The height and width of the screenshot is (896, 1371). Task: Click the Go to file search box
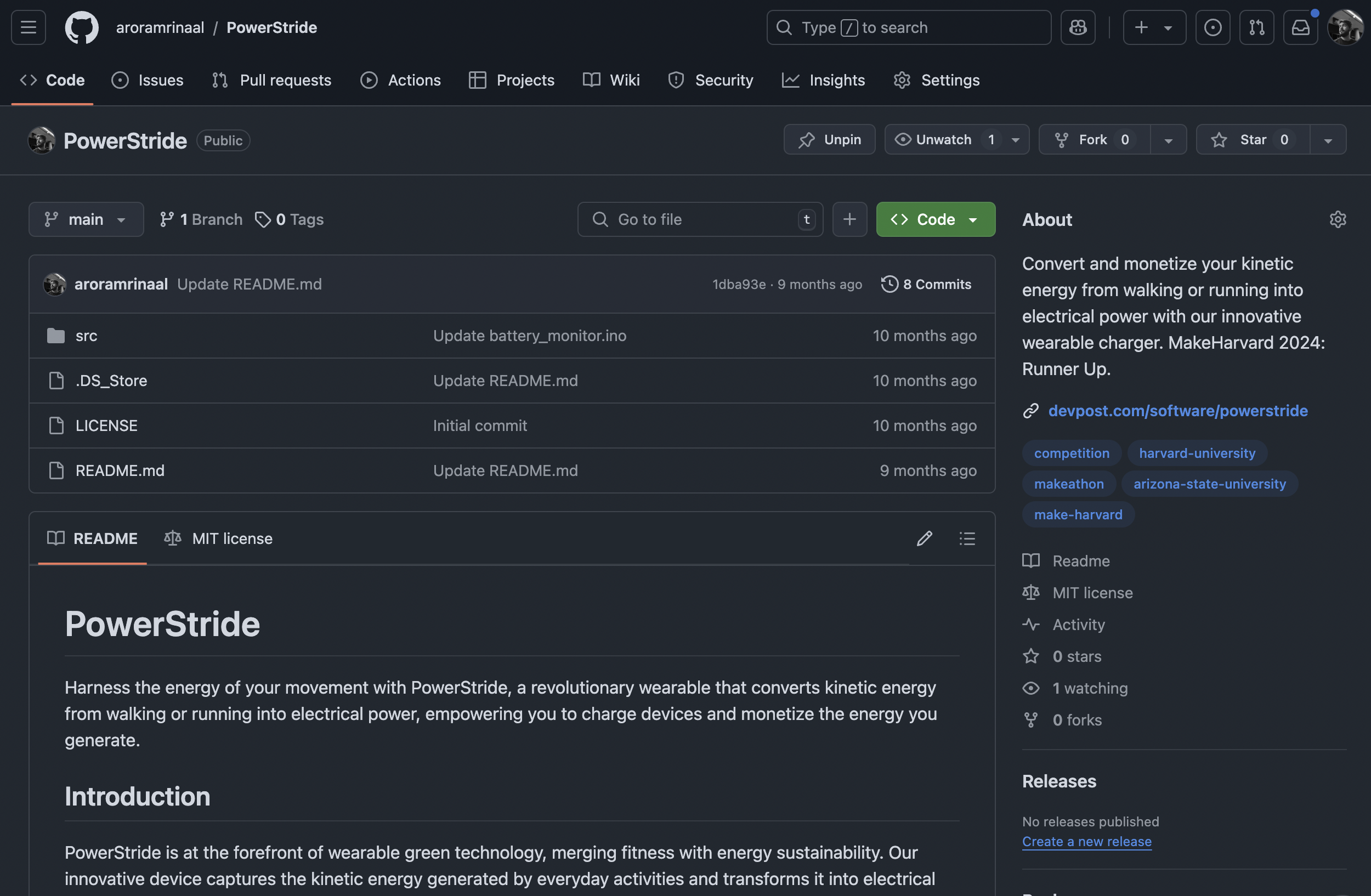click(700, 219)
